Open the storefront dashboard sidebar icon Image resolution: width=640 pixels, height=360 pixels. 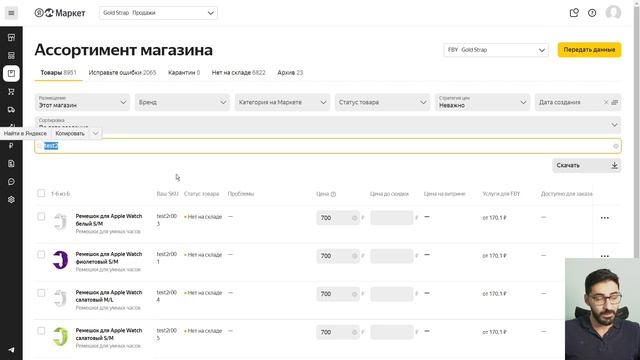pyautogui.click(x=11, y=38)
